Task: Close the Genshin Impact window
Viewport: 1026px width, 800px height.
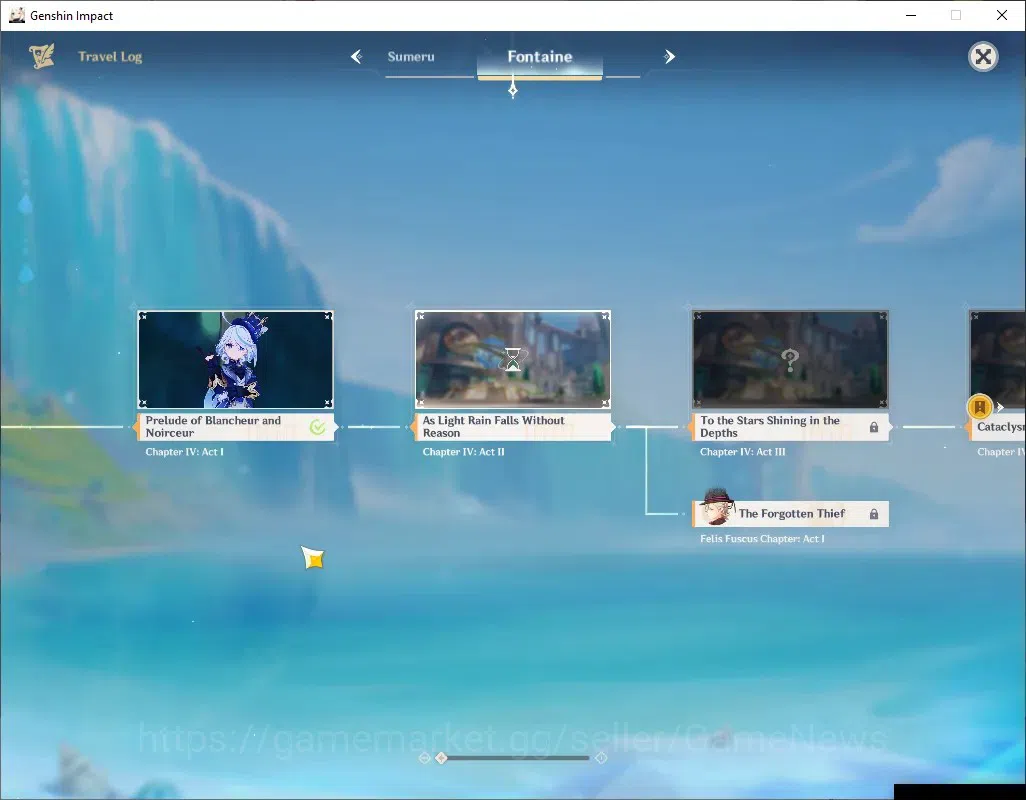Action: coord(1002,15)
